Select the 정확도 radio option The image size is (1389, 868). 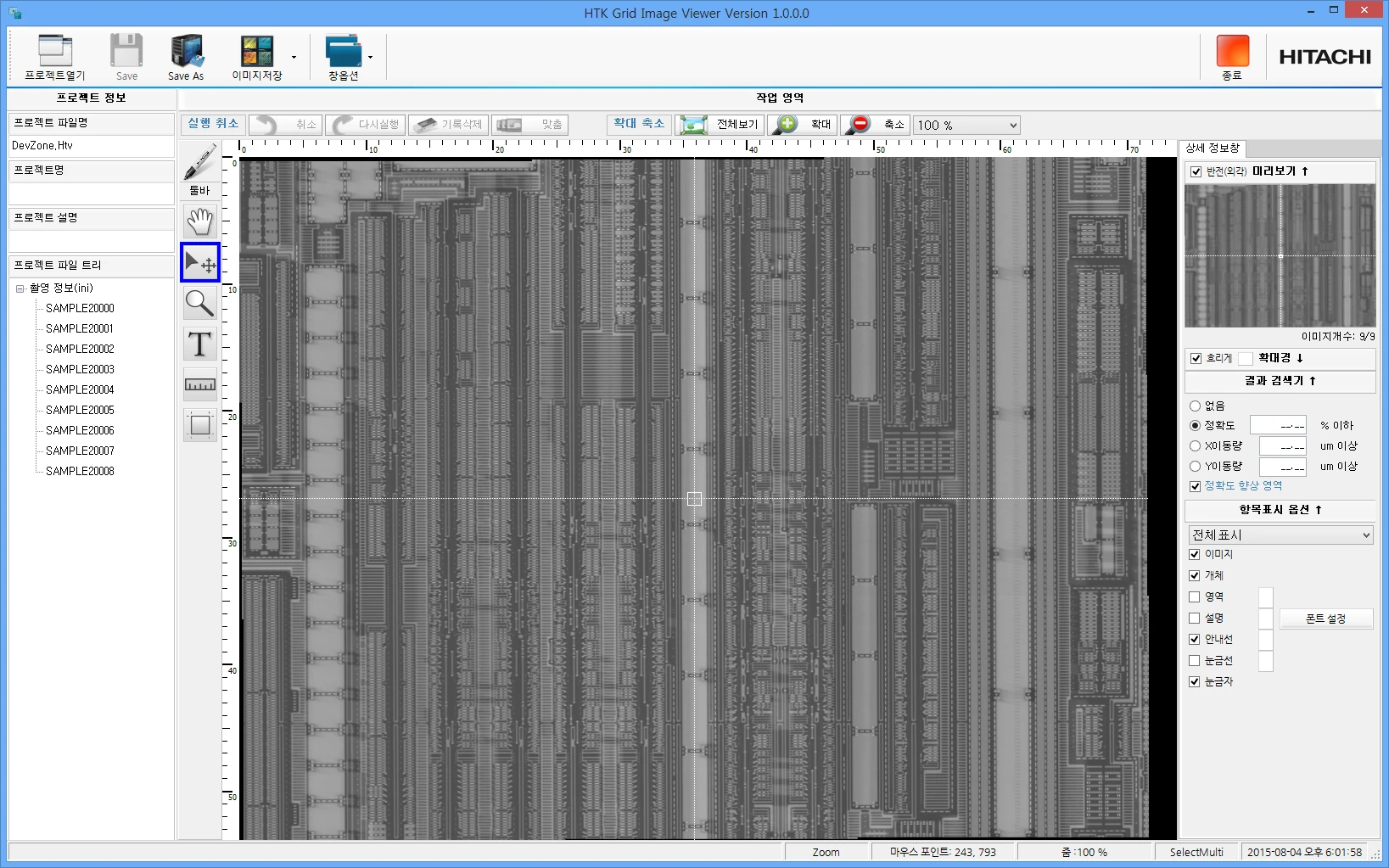[1195, 425]
